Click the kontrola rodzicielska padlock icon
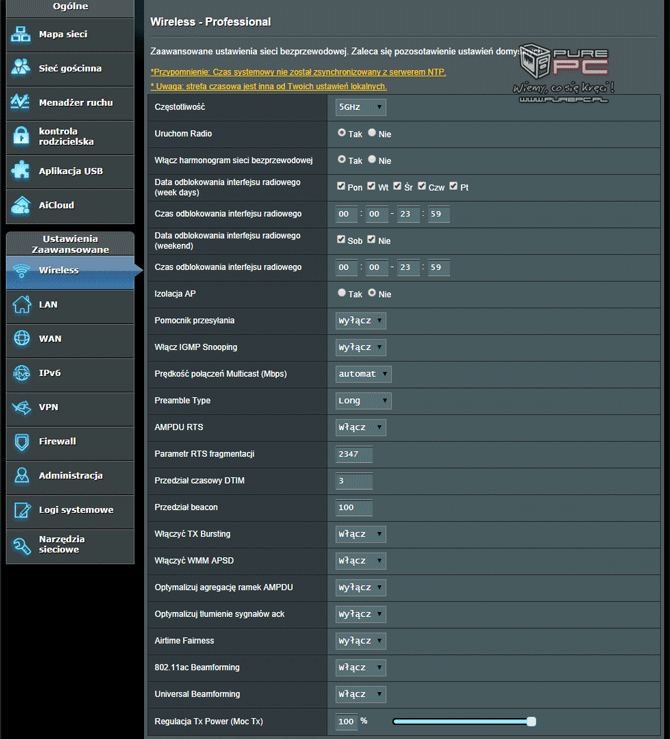This screenshot has width=670, height=739. click(x=21, y=136)
